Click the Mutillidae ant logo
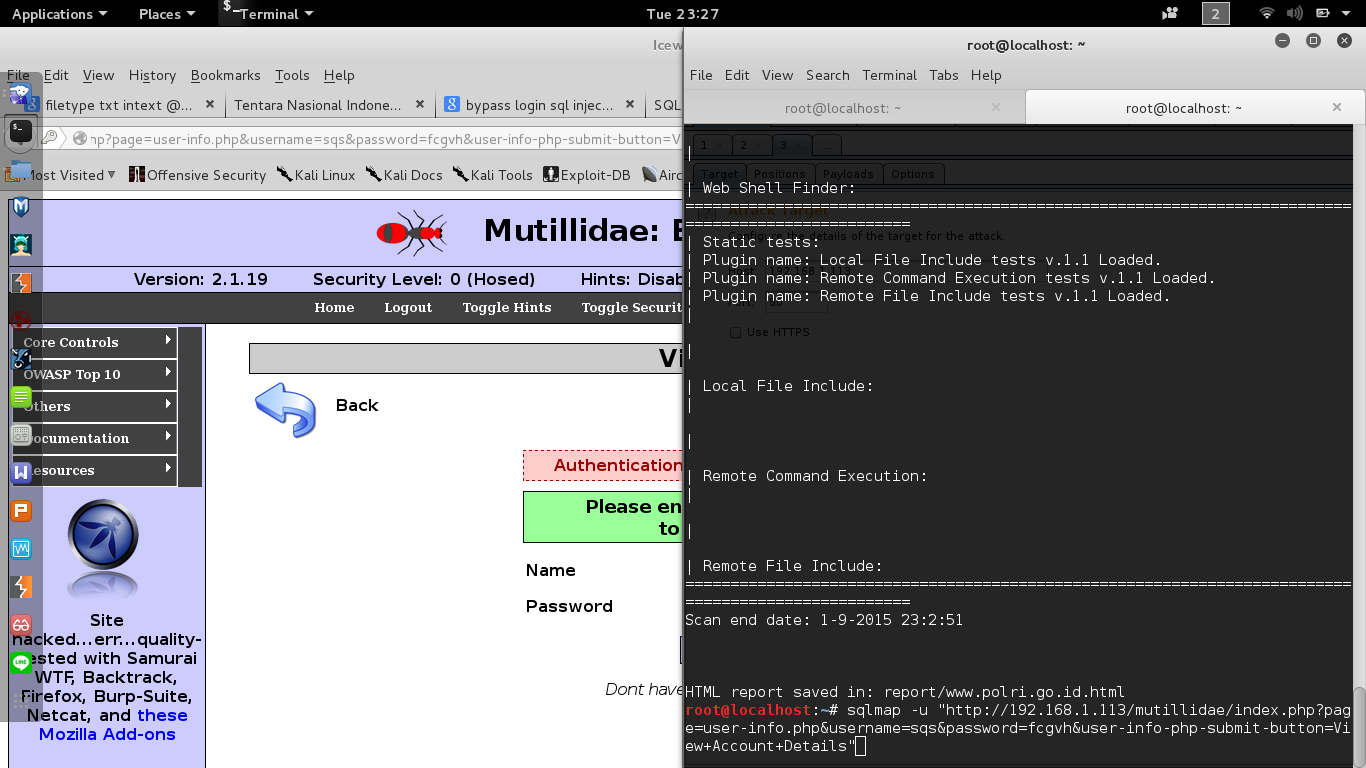This screenshot has width=1366, height=768. click(x=411, y=232)
